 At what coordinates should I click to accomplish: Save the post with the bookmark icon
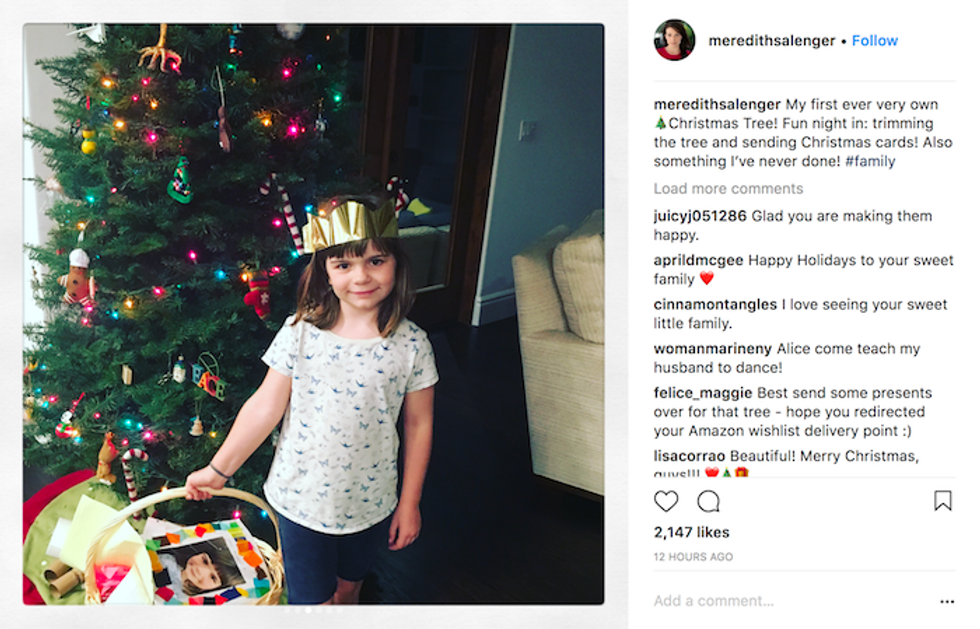[x=942, y=500]
